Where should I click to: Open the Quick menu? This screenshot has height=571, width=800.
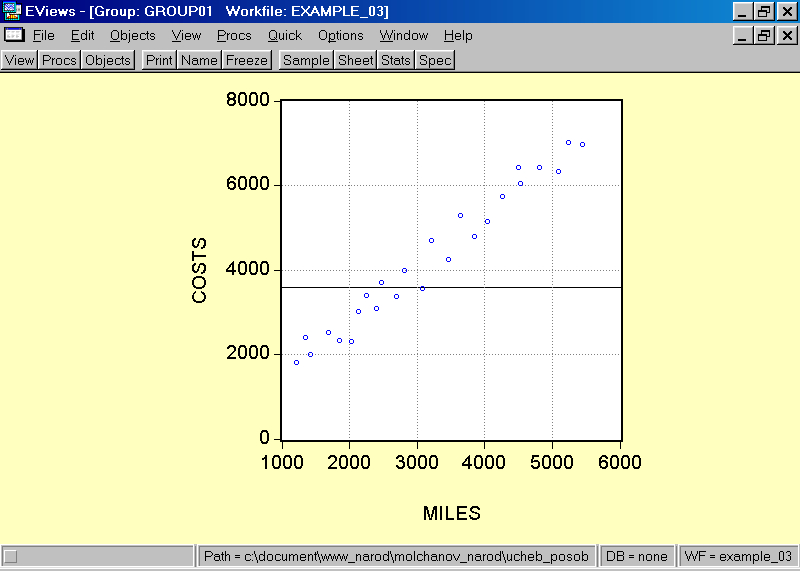[x=285, y=36]
